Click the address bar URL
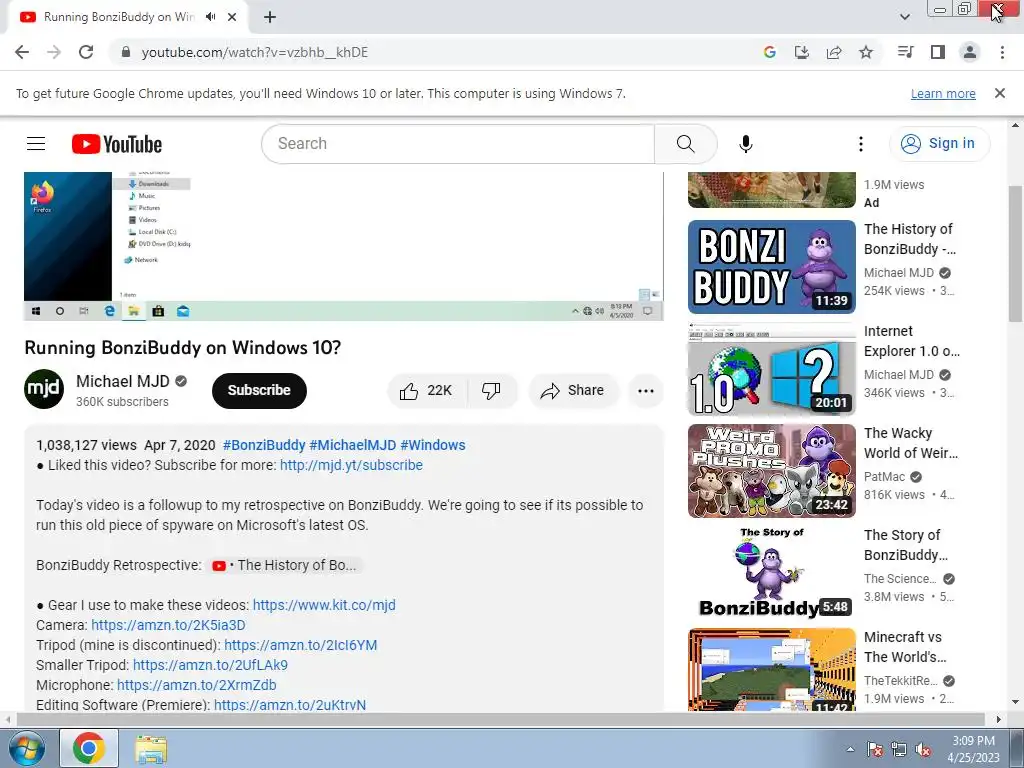The image size is (1024, 768). (x=255, y=52)
